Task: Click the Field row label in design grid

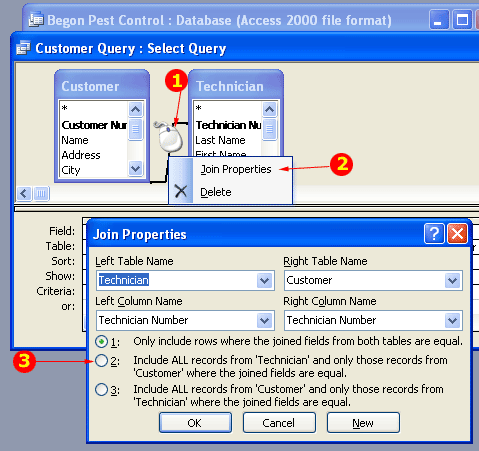Action: (x=62, y=231)
